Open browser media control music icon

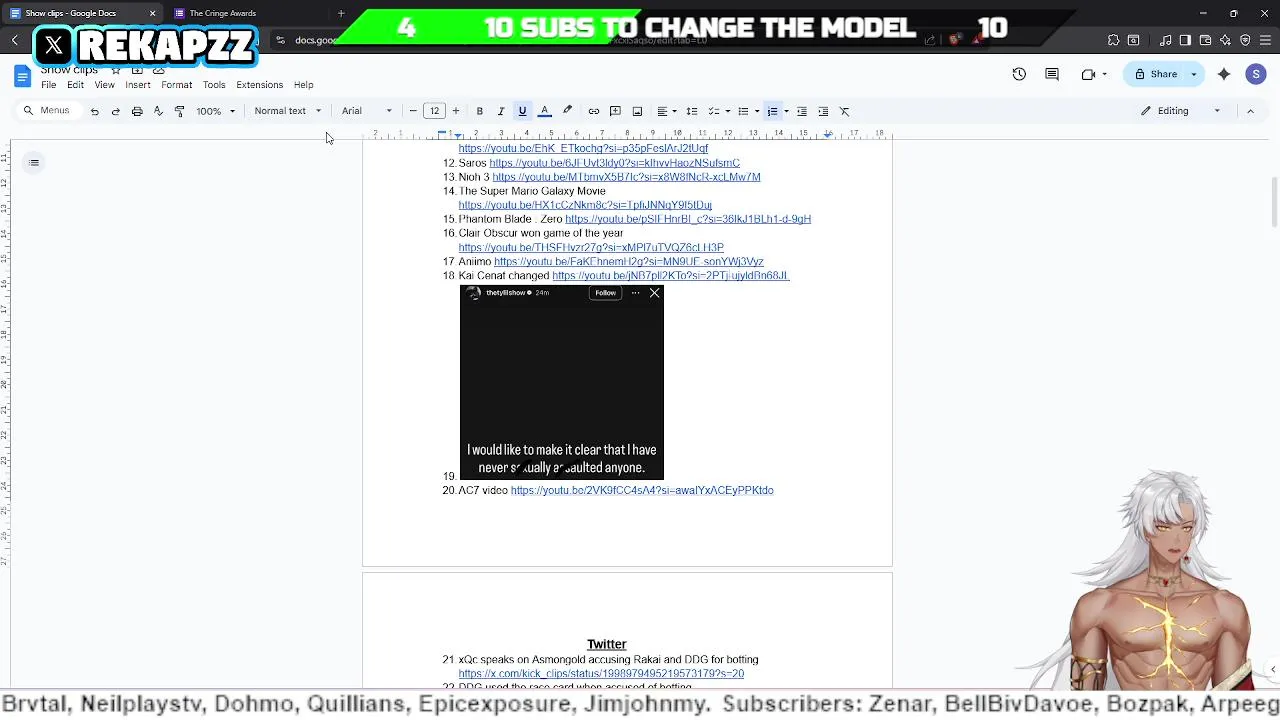click(1166, 40)
